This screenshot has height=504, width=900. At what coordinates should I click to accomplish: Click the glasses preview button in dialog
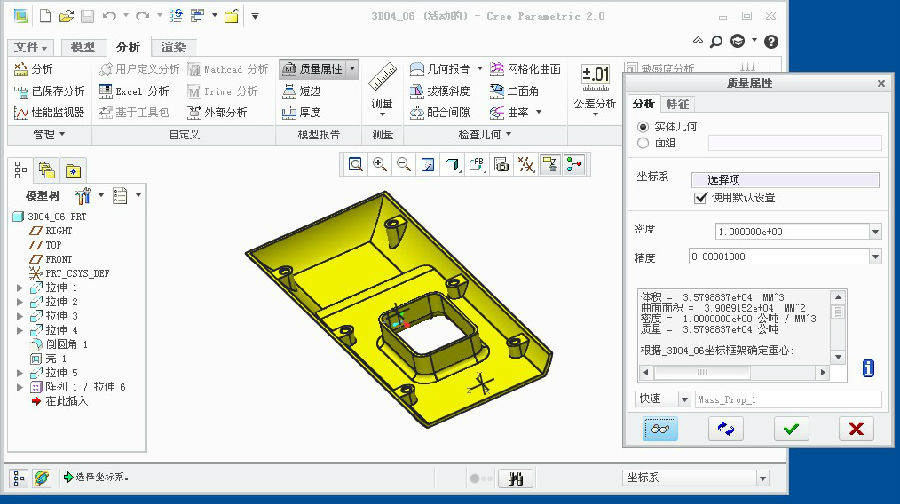coord(659,428)
